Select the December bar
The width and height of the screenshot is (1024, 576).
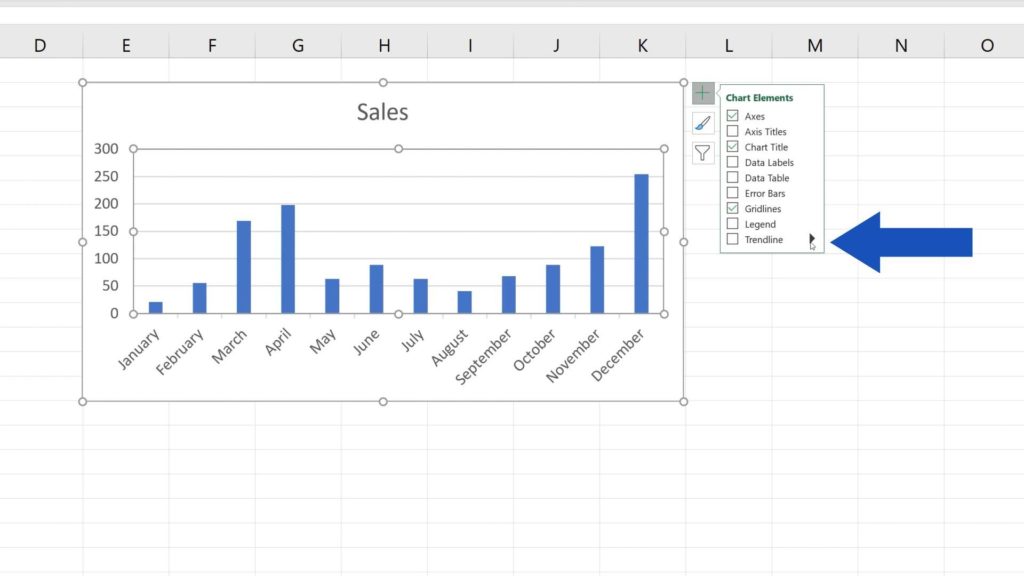(x=641, y=244)
